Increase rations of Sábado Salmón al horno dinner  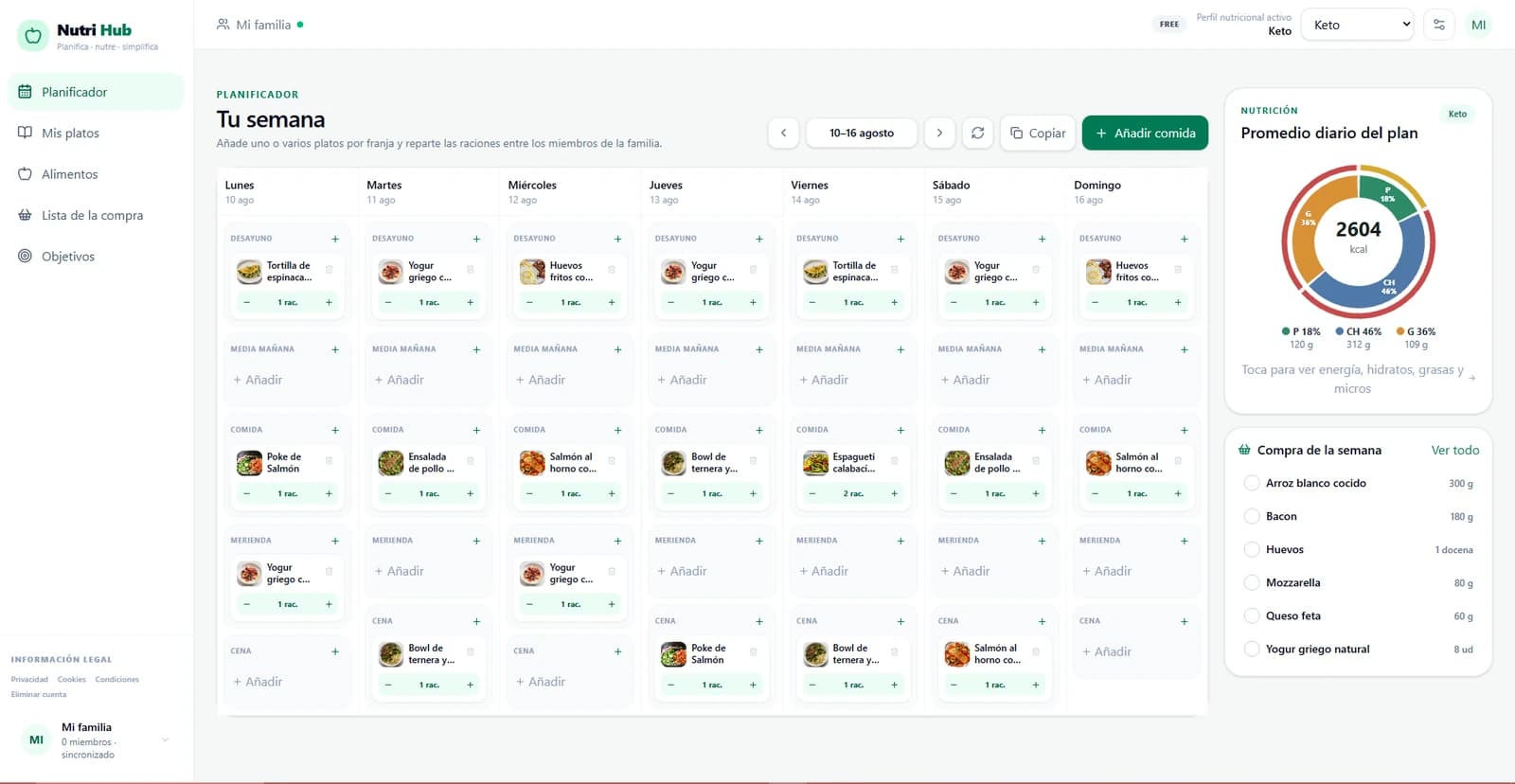(1036, 685)
